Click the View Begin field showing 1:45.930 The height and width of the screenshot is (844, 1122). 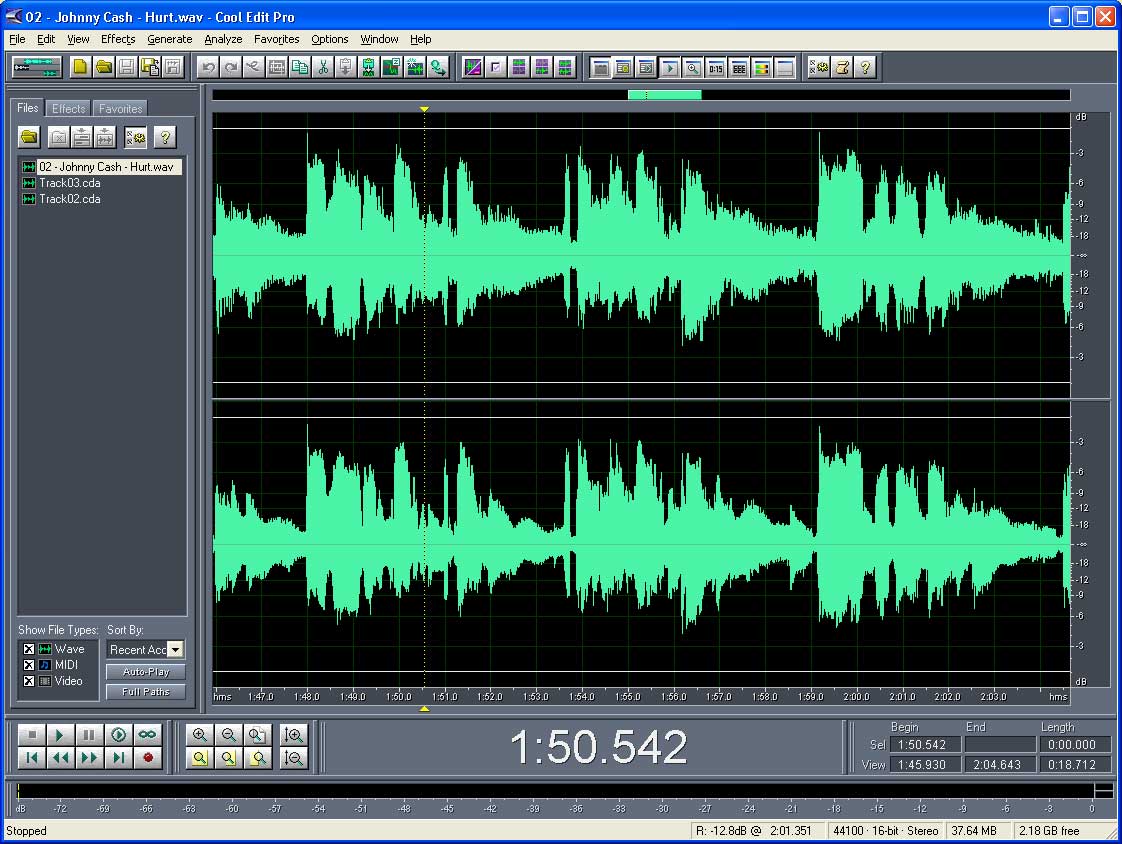coord(925,765)
